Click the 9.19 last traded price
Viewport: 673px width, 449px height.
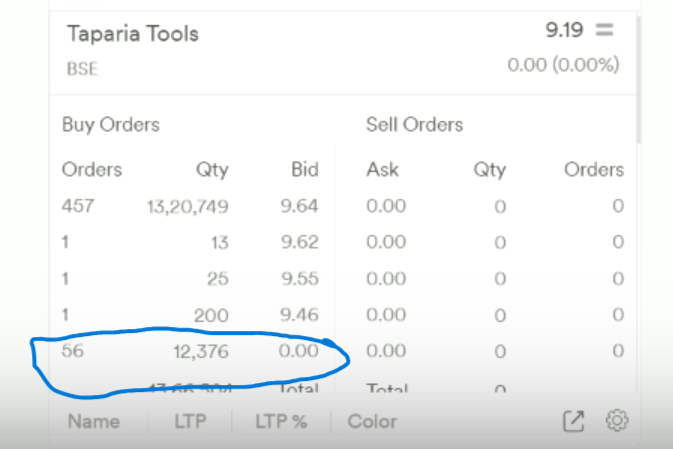coord(564,30)
